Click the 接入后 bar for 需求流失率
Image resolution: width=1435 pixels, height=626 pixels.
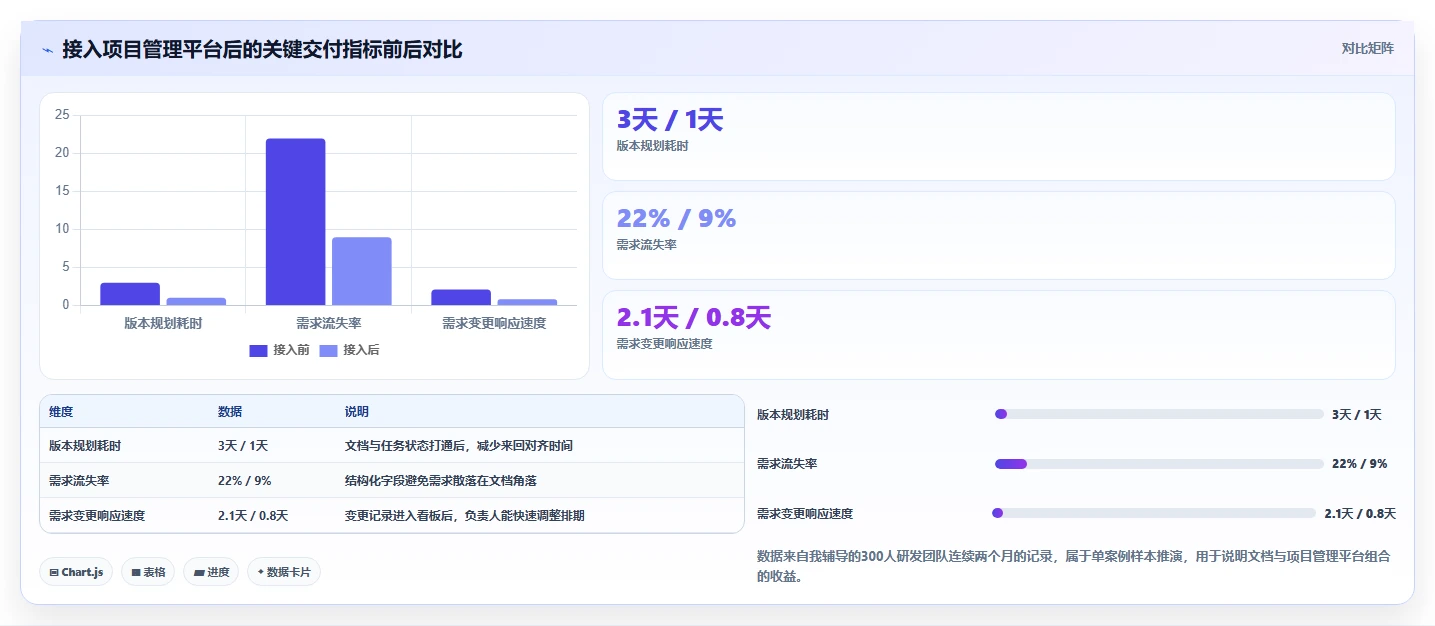click(361, 271)
